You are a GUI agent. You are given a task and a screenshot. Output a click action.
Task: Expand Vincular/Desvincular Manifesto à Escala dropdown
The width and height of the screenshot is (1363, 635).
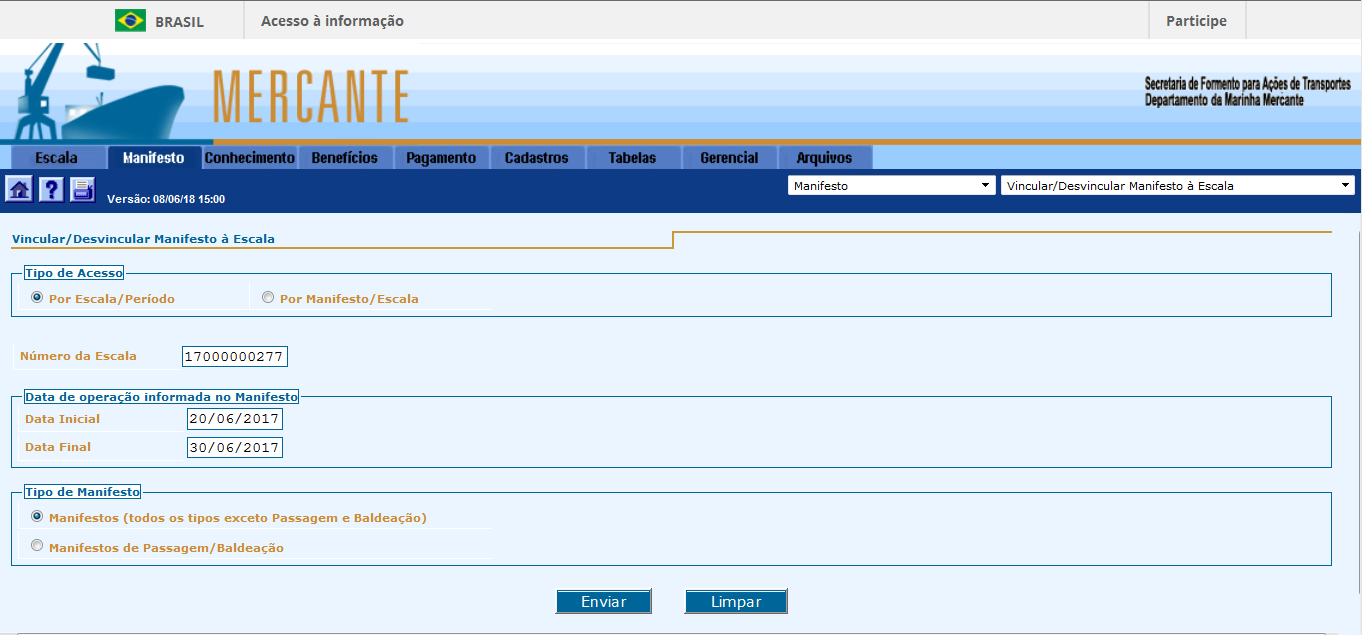pyautogui.click(x=1177, y=186)
